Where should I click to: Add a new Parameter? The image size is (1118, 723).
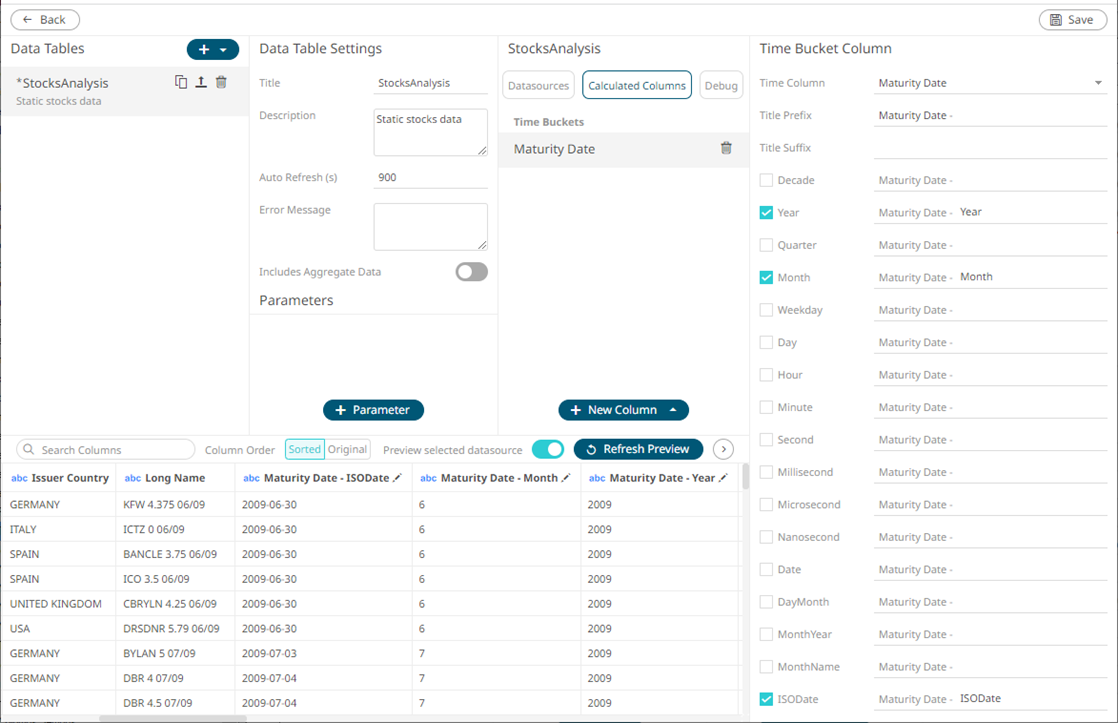click(373, 410)
